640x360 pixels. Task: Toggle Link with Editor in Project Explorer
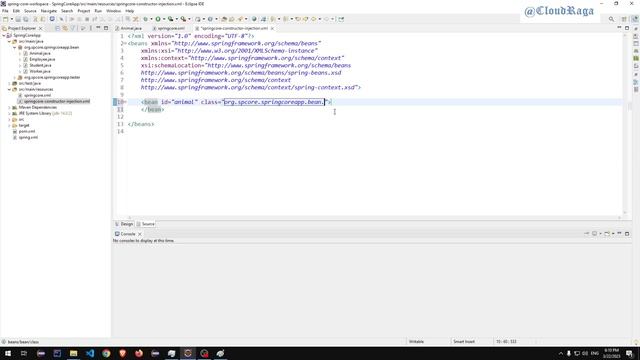(x=65, y=29)
